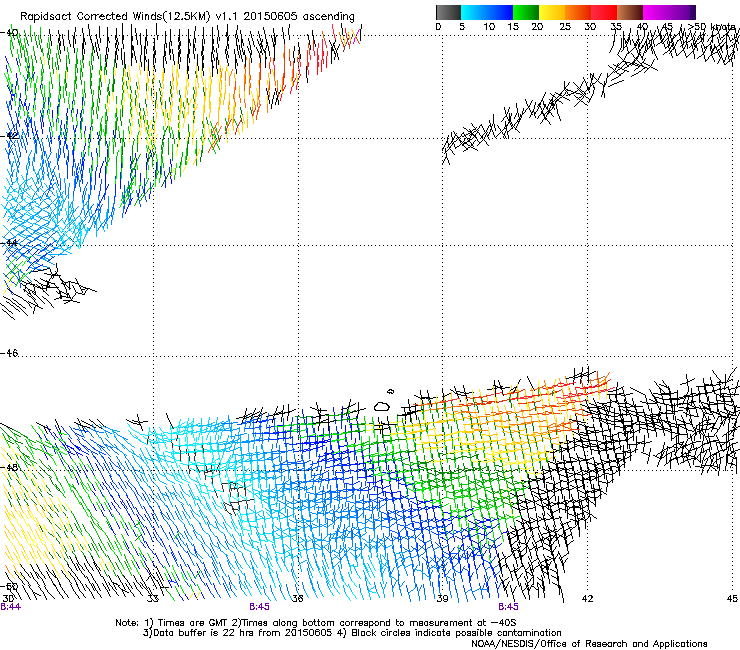740x650 pixels.
Task: Choose the magenta 40-45 knots legend segment
Action: click(656, 12)
